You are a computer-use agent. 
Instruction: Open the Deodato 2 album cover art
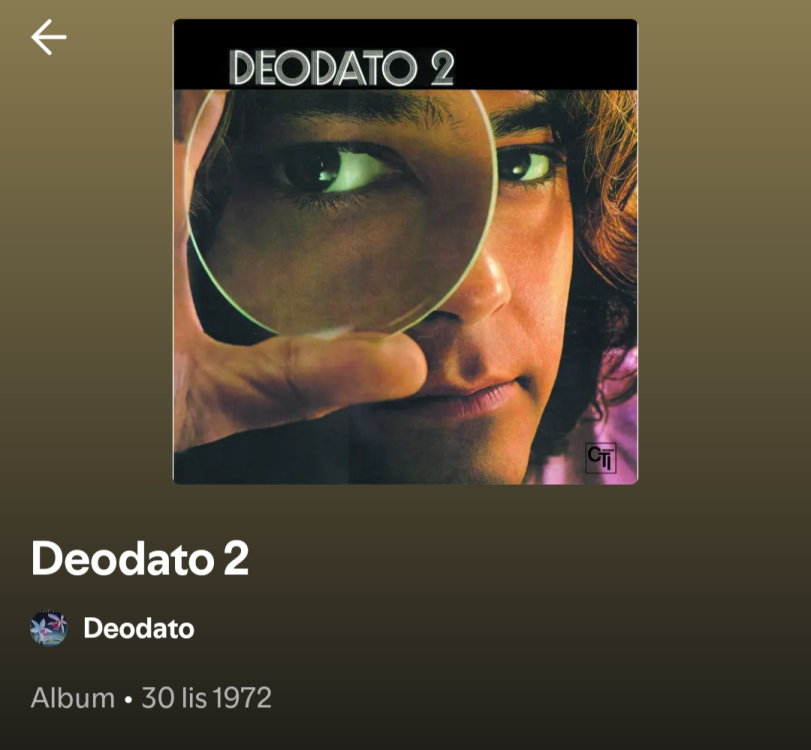pos(406,252)
